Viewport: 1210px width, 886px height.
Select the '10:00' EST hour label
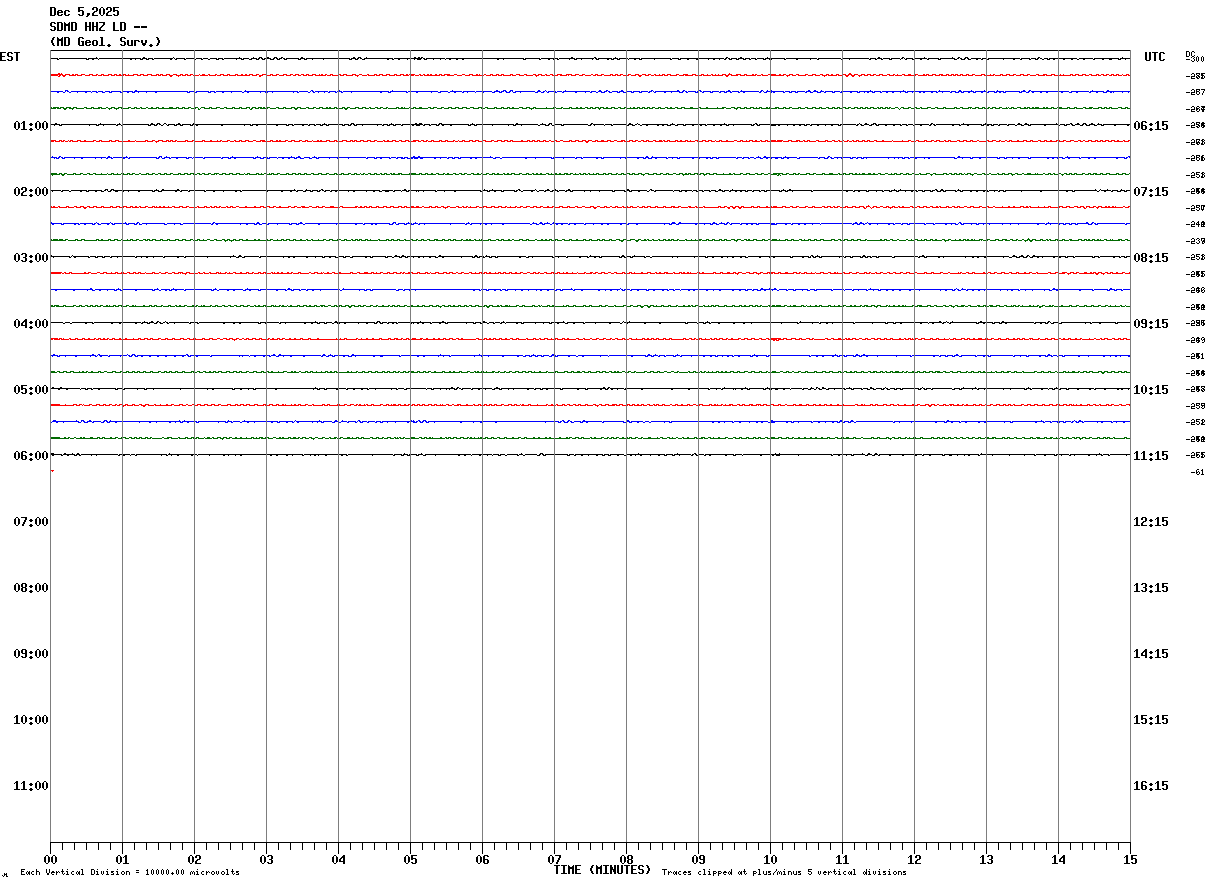(x=31, y=719)
